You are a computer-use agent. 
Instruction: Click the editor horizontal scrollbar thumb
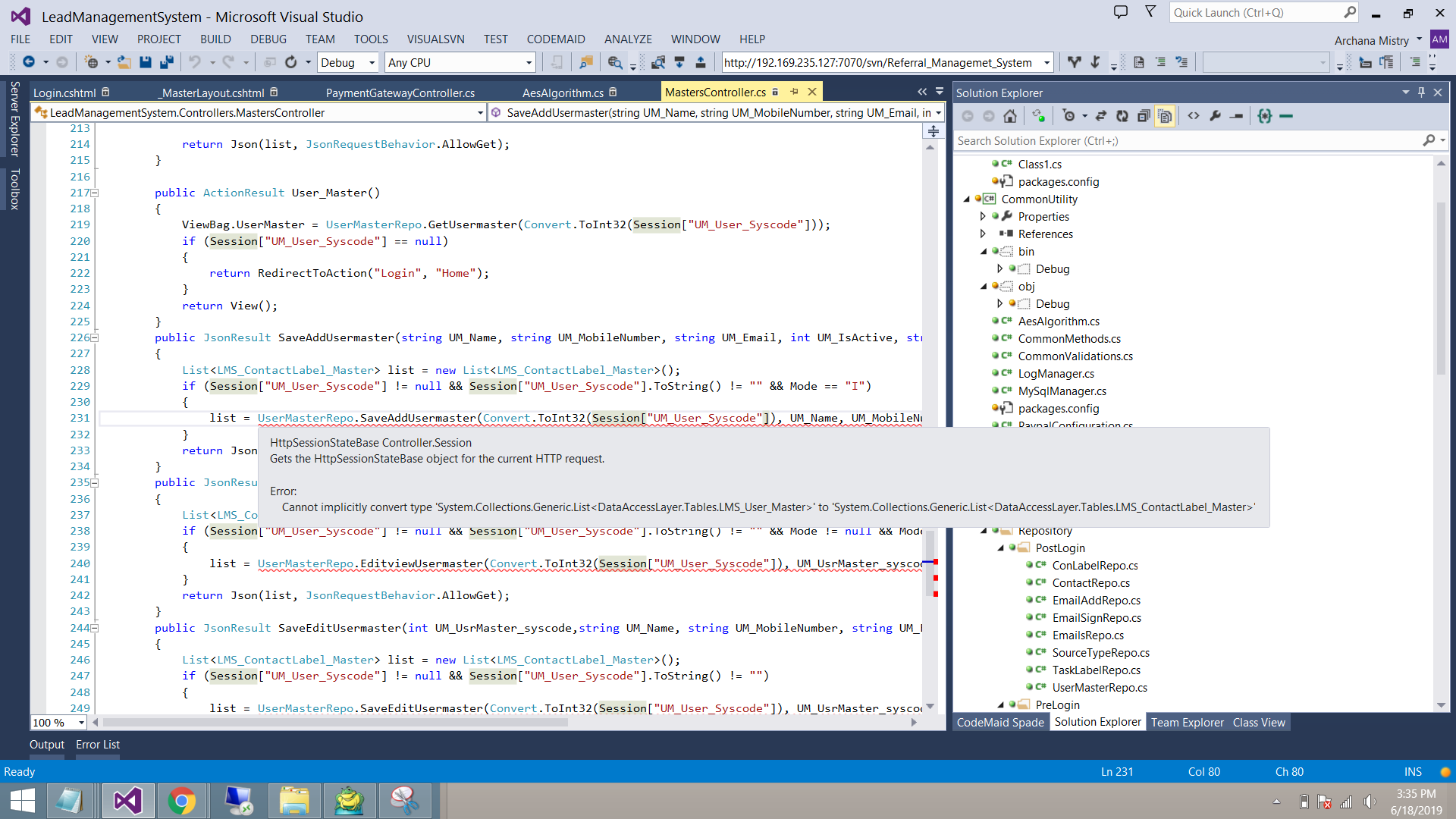click(335, 723)
